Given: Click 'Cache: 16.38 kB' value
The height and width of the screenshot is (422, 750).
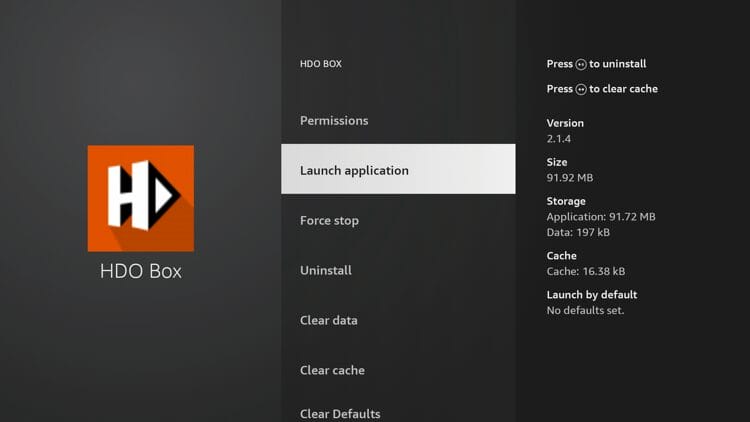Looking at the screenshot, I should (585, 271).
